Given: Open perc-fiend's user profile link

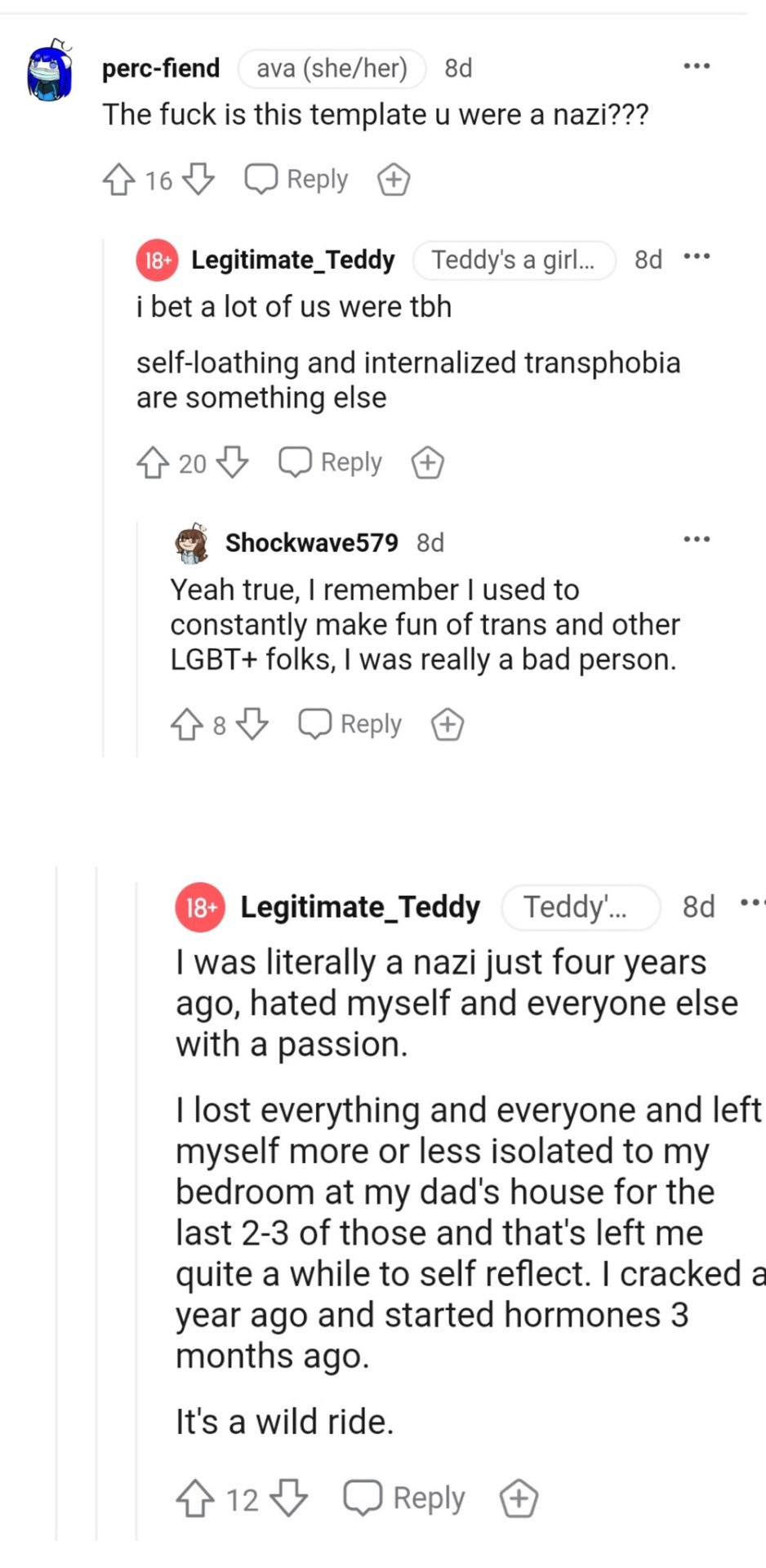Looking at the screenshot, I should pyautogui.click(x=161, y=68).
